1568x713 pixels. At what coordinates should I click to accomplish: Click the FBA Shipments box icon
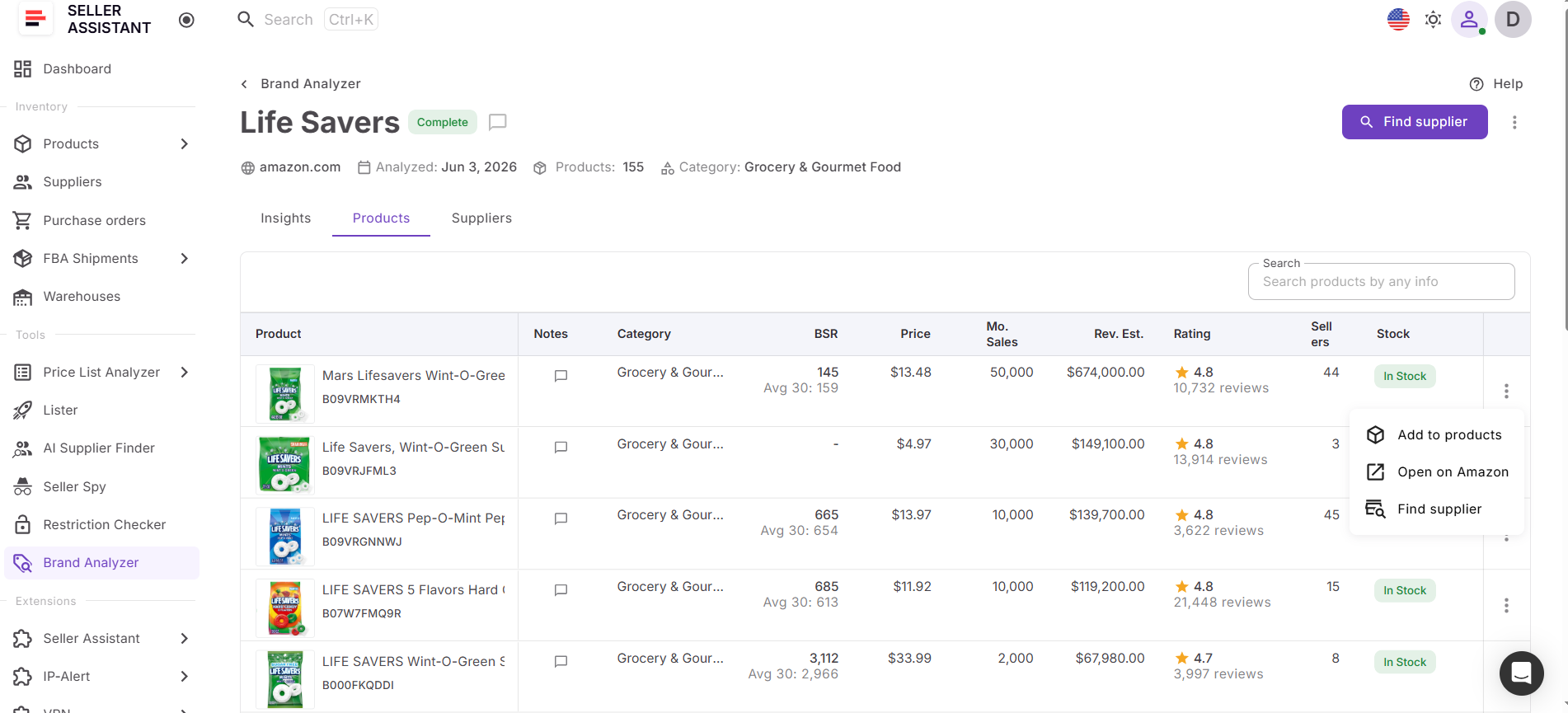[23, 259]
